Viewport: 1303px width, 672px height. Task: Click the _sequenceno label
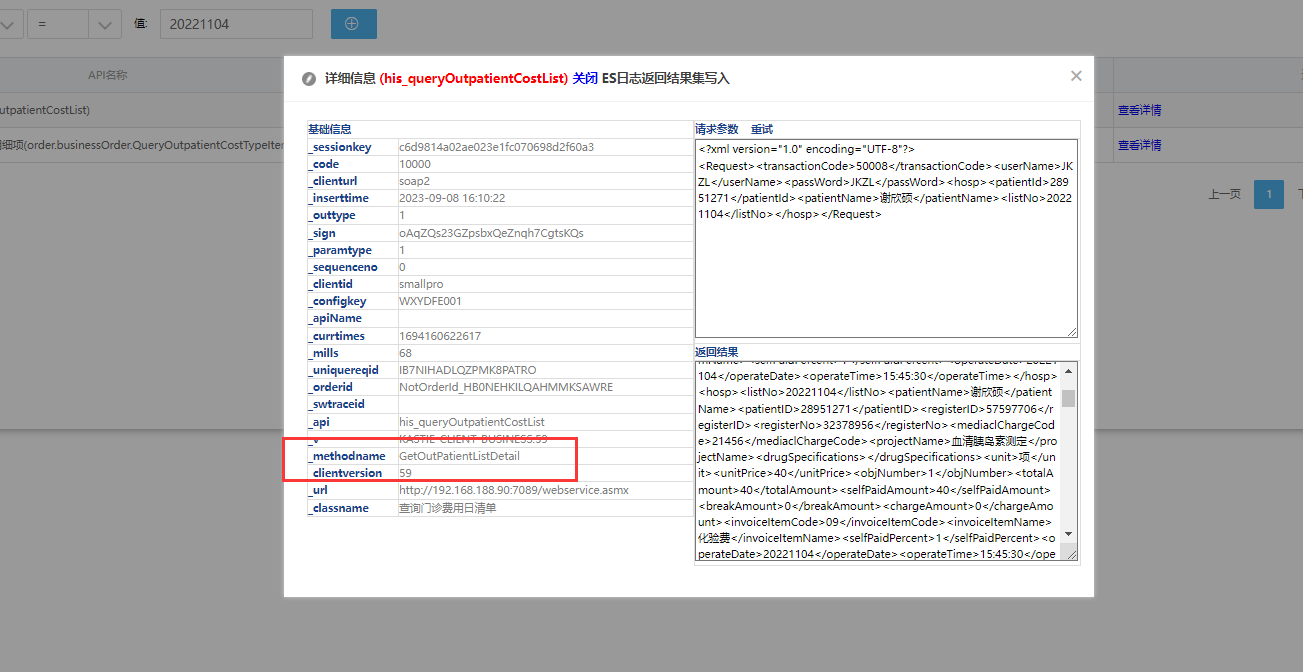point(343,267)
